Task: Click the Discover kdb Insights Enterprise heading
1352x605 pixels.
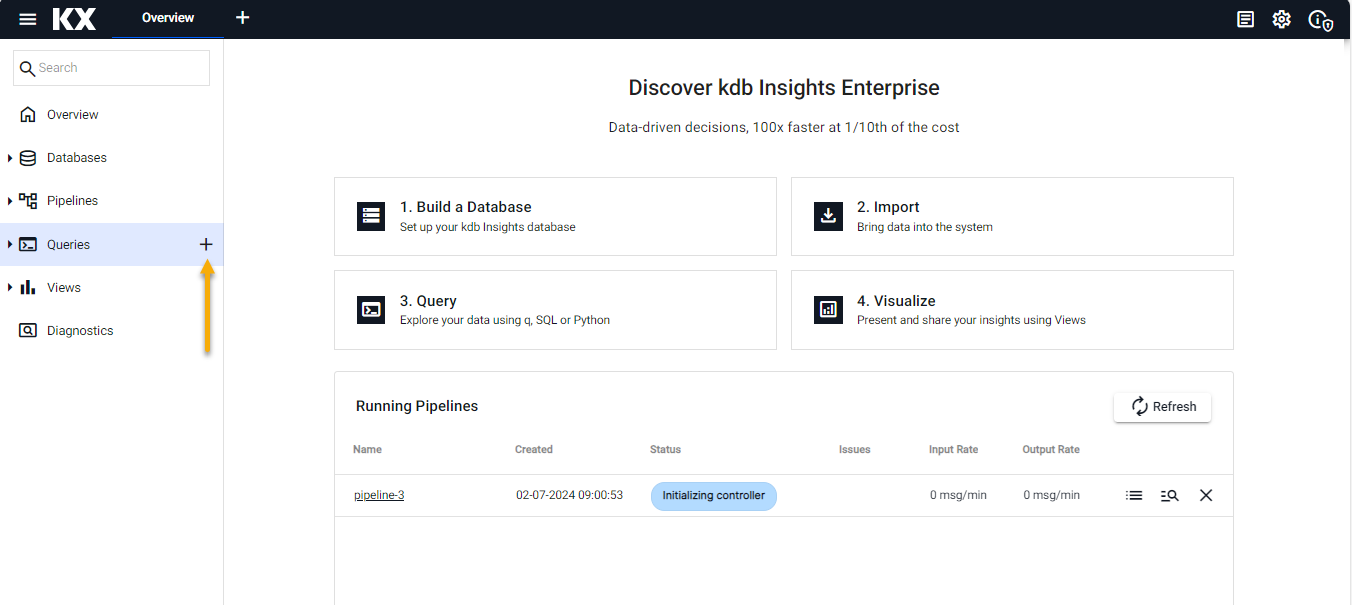Action: (x=784, y=88)
